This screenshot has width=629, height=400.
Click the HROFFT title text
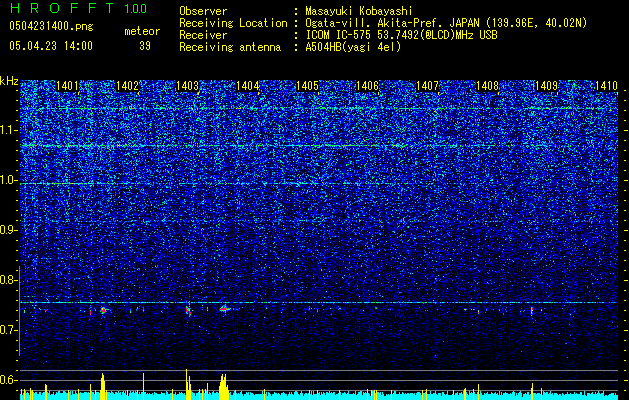click(x=63, y=8)
